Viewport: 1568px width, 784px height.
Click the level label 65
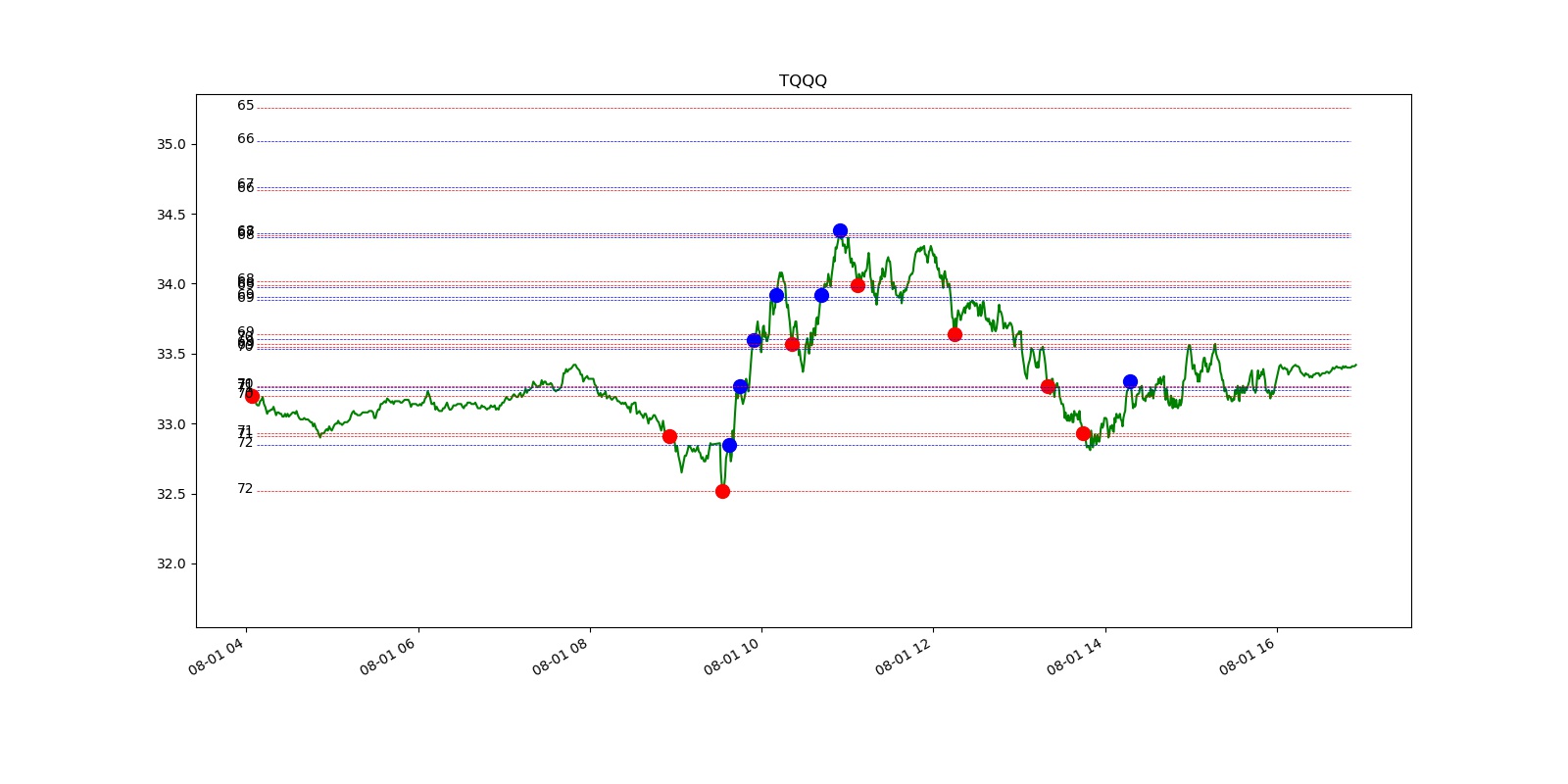coord(245,106)
